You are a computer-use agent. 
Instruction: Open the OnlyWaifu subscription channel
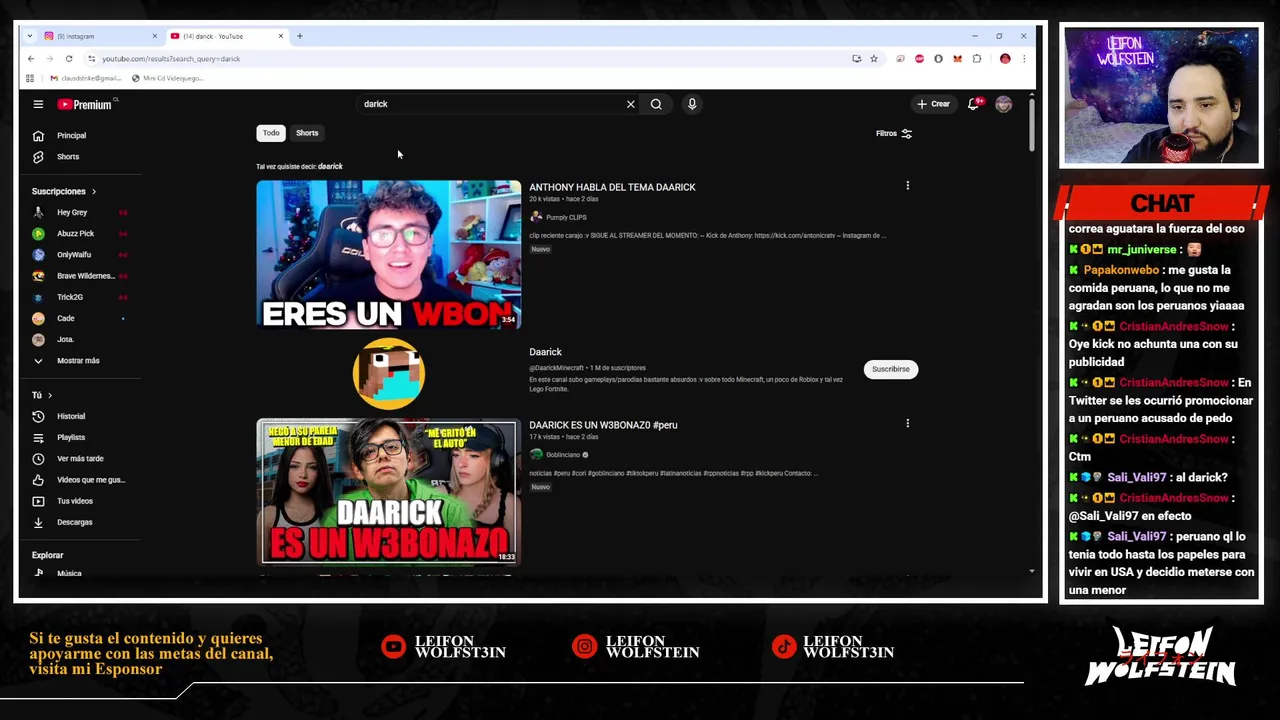pos(74,255)
